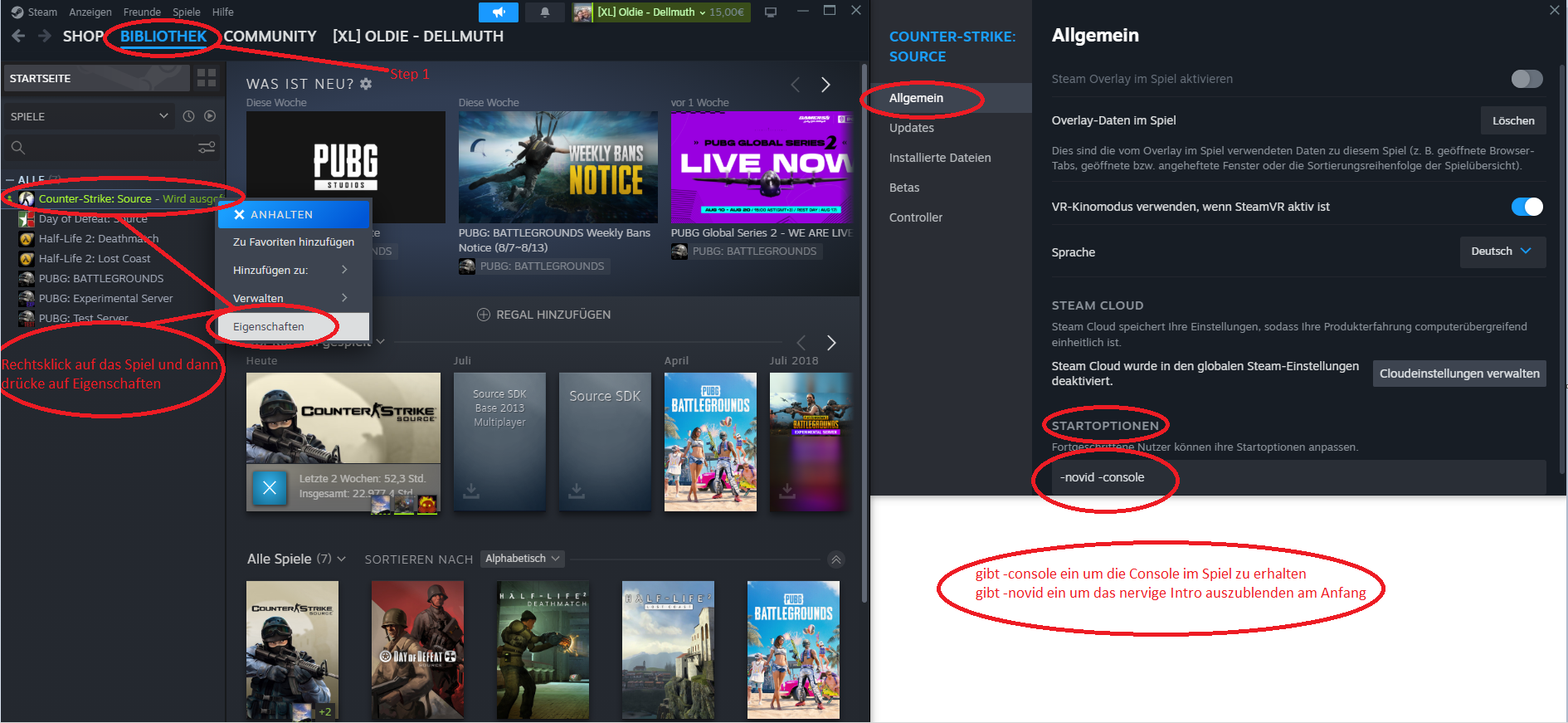
Task: Expand the Alphabetisch sort dropdown
Action: (x=523, y=559)
